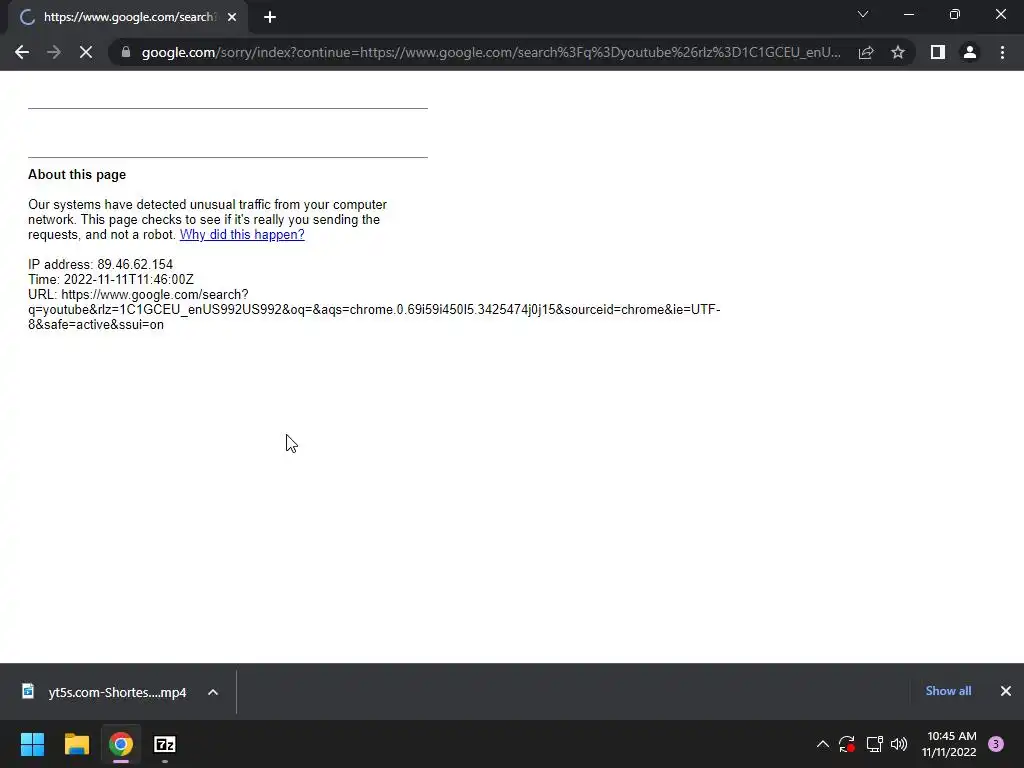Screen dimensions: 1024x768
Task: View site information lock icon
Action: [126, 52]
